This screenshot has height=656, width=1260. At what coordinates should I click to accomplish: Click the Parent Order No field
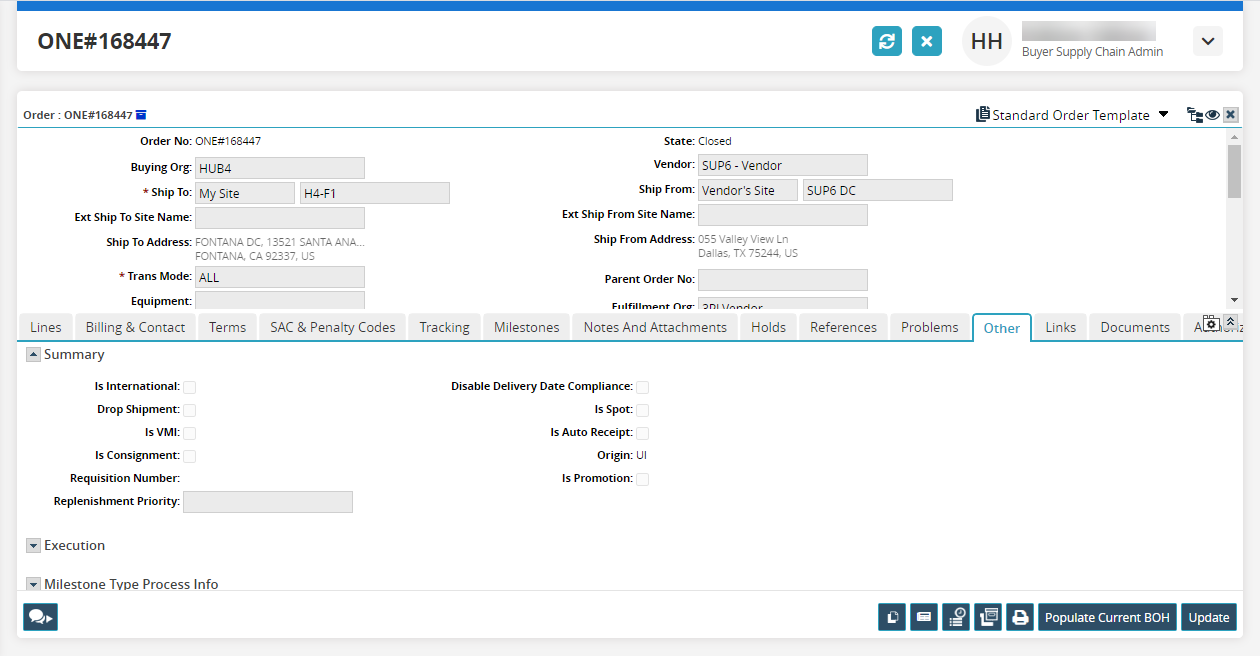point(783,280)
